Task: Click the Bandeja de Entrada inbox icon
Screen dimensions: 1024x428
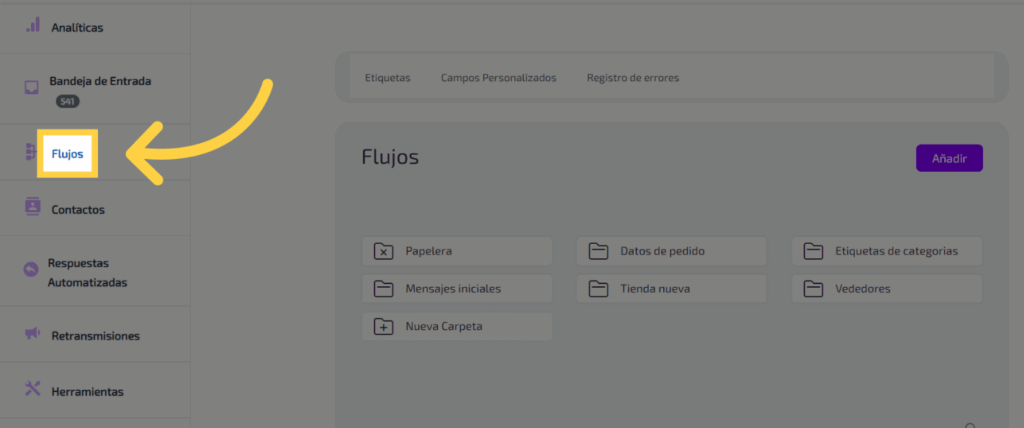Action: pyautogui.click(x=32, y=86)
